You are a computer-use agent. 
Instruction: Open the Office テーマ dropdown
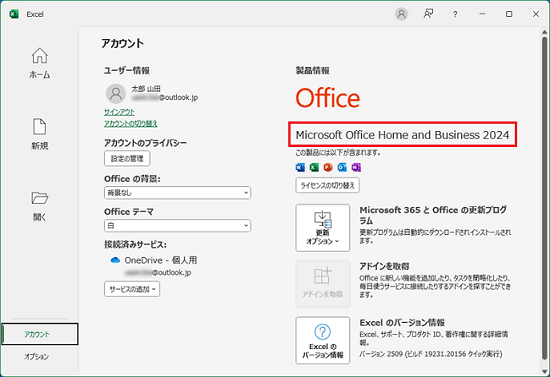tap(177, 225)
